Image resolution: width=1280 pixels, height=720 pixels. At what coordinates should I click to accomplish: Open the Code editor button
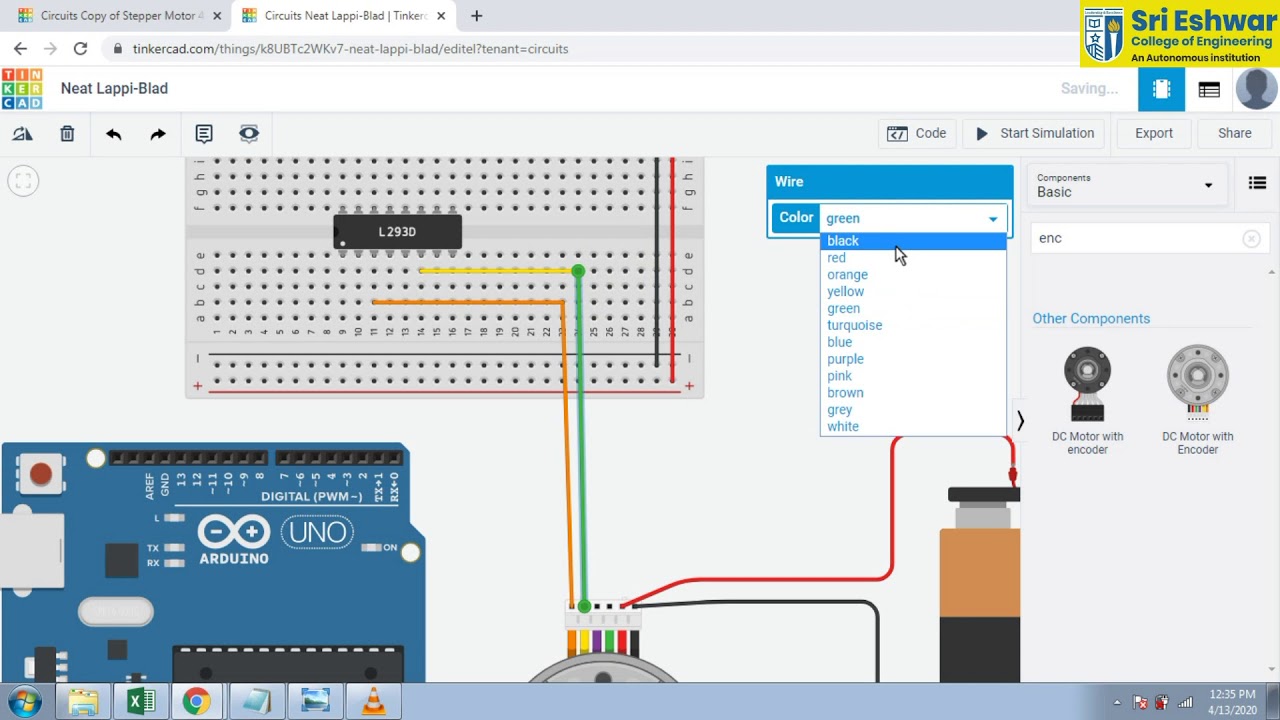917,133
